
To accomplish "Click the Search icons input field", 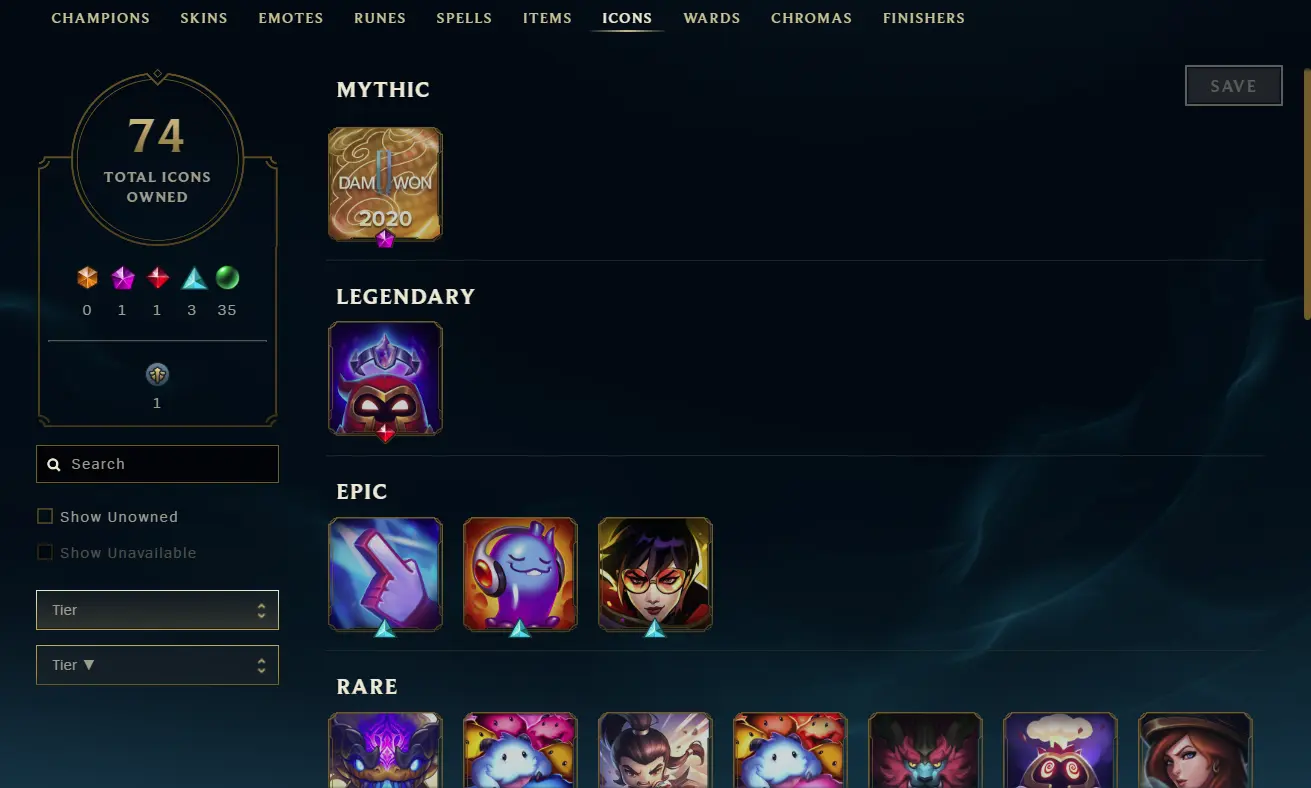I will [x=157, y=464].
